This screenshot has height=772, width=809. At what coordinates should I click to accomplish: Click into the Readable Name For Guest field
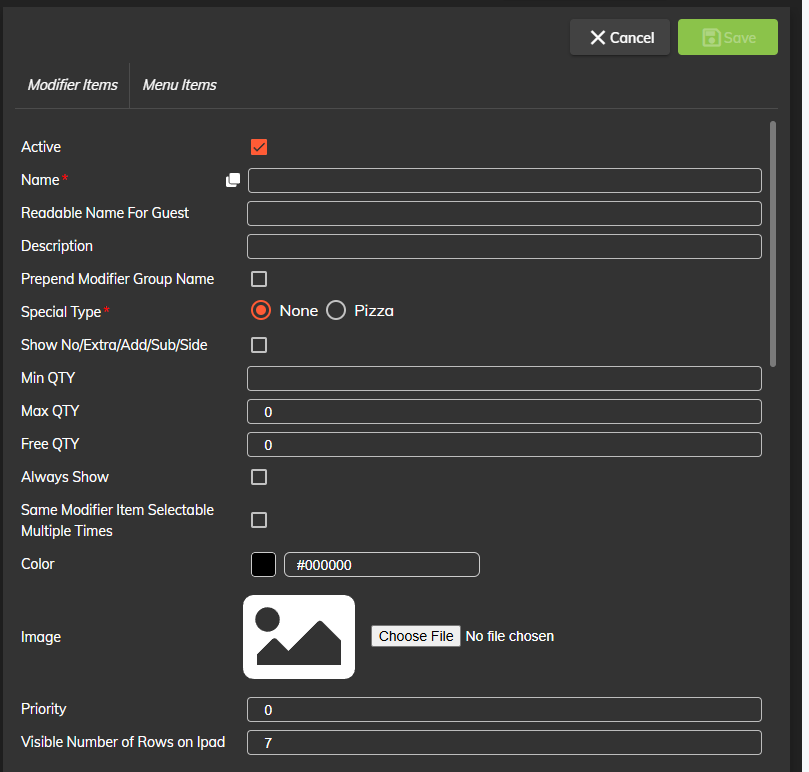504,213
